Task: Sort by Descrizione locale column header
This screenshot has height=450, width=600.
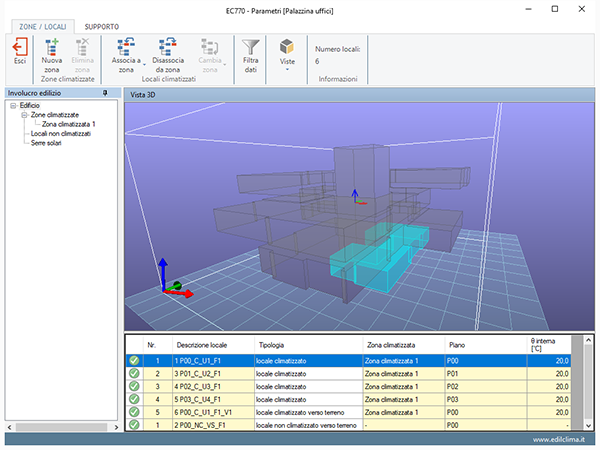Action: point(213,345)
